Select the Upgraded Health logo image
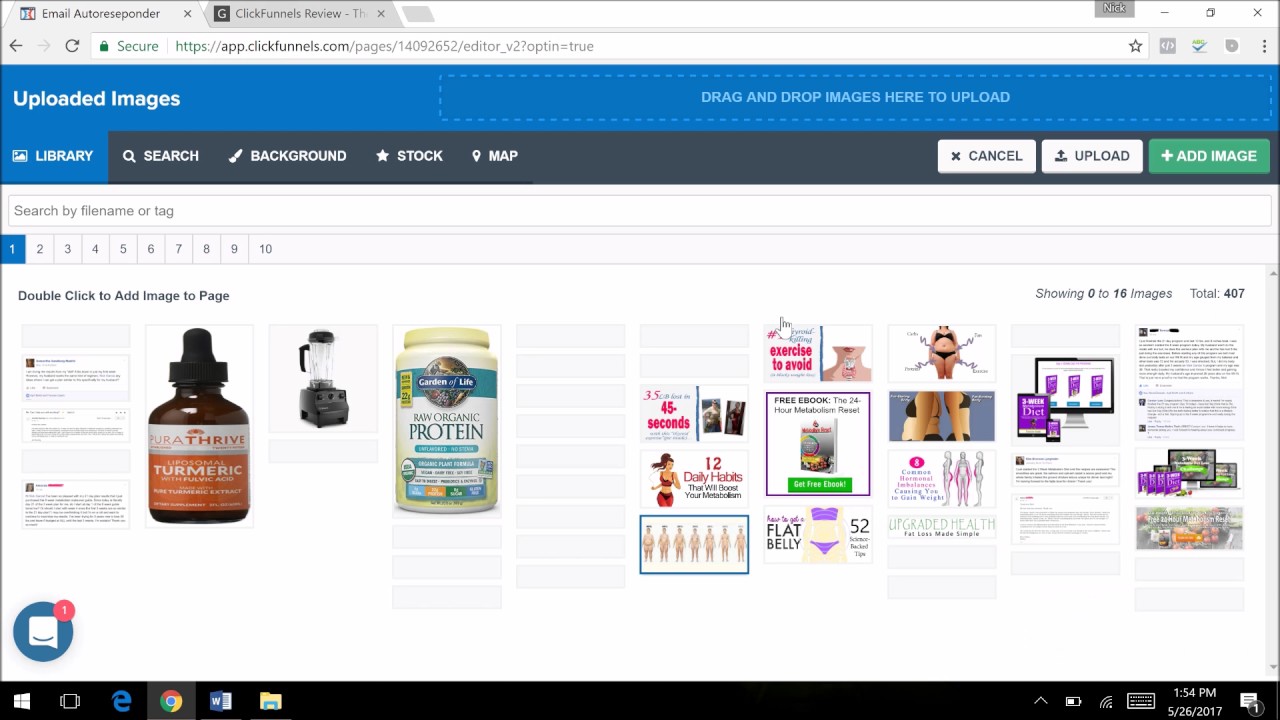1280x720 pixels. tap(942, 527)
